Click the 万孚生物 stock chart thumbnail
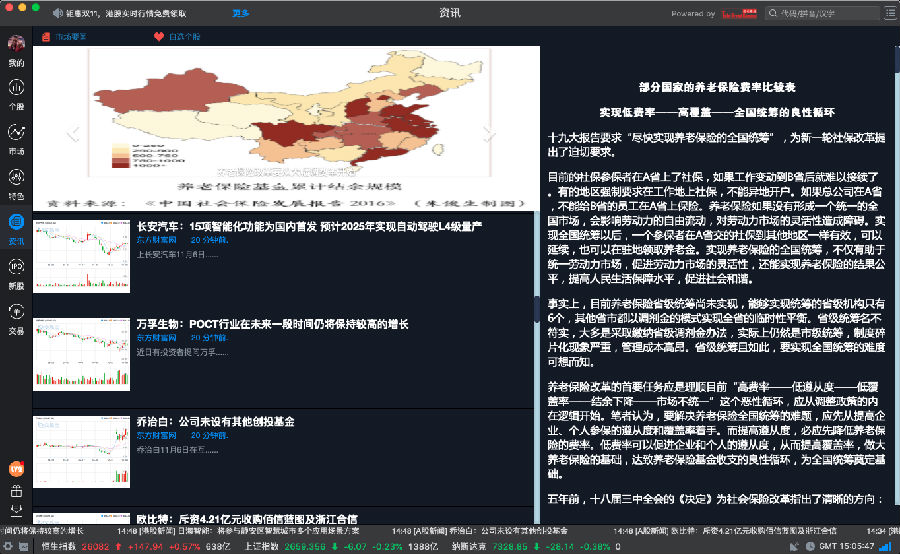This screenshot has width=900, height=554. pos(82,354)
